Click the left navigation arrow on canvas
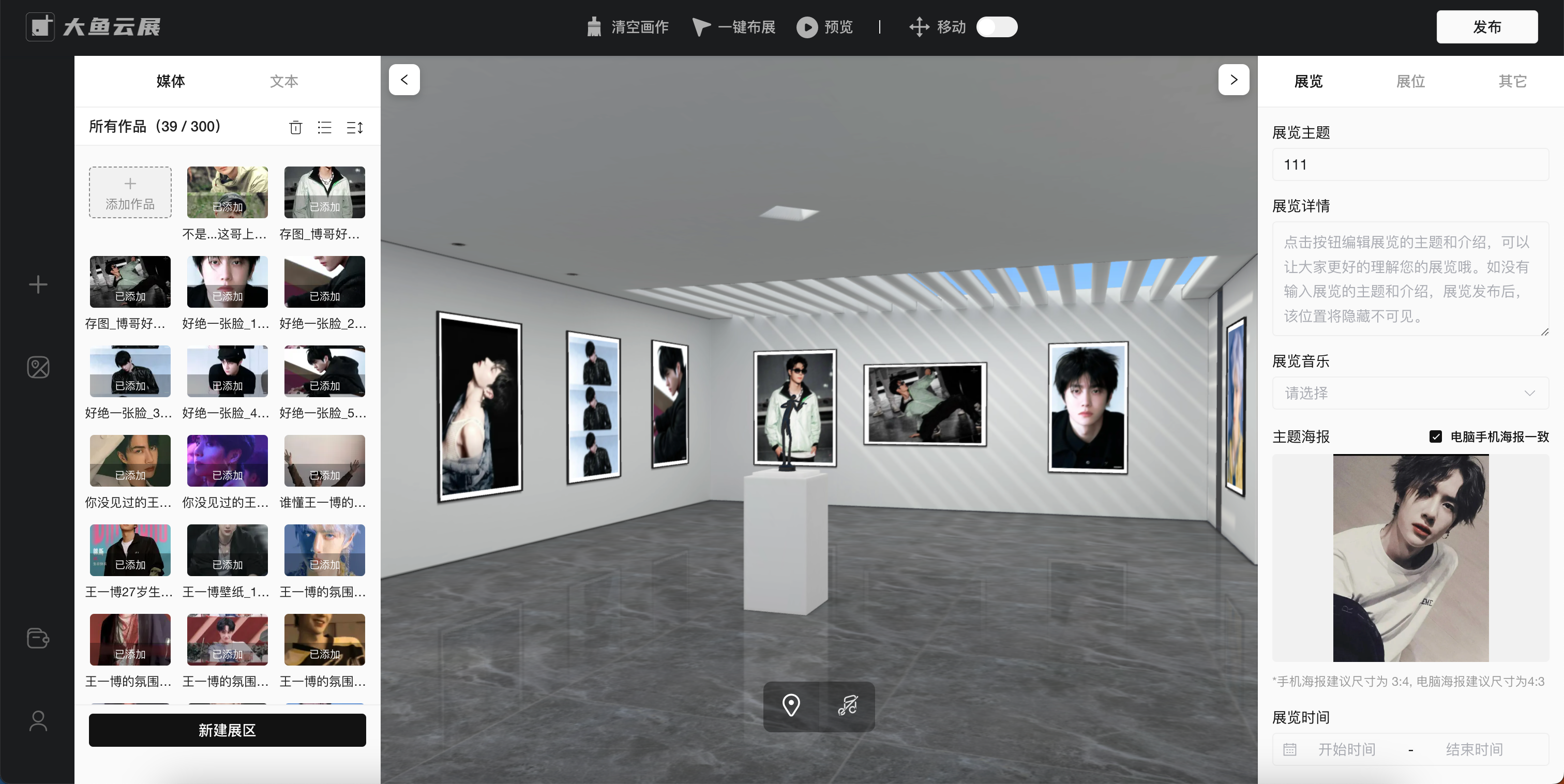The image size is (1564, 784). tap(404, 79)
